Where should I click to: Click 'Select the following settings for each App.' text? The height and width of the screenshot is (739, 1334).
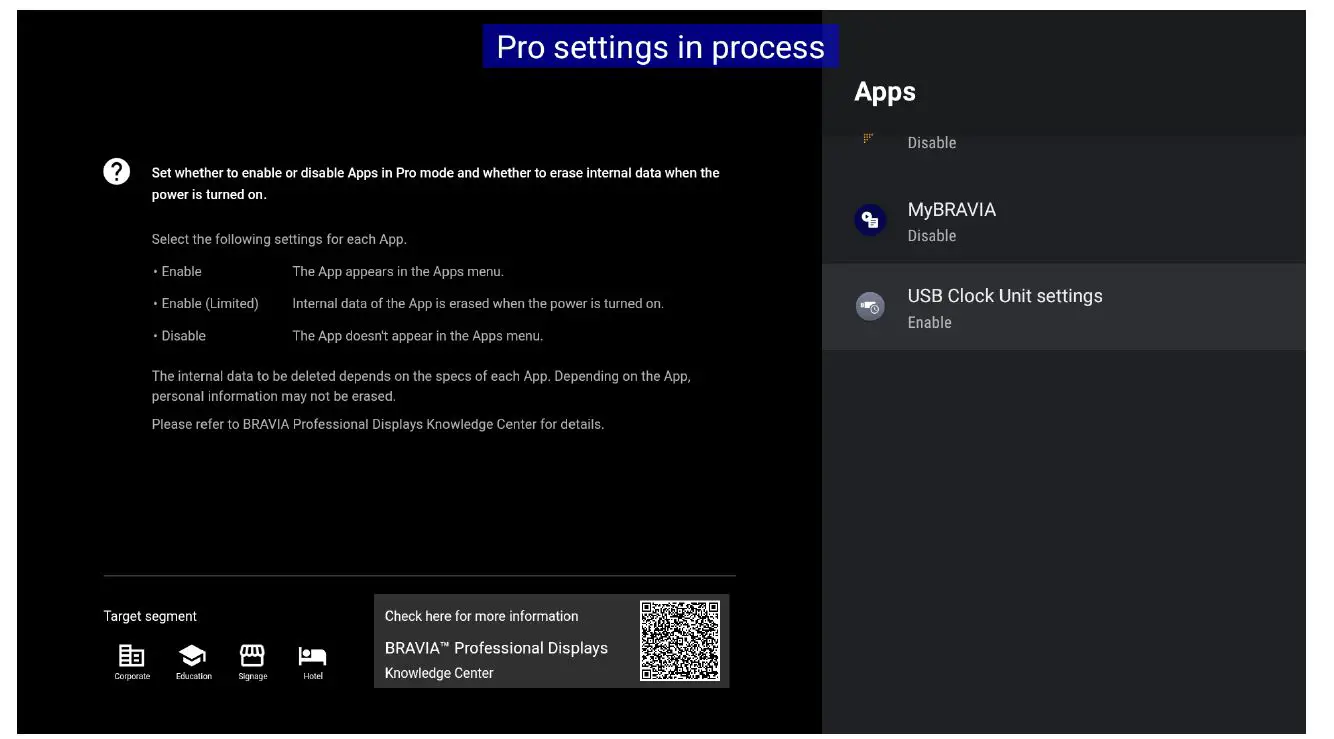[279, 239]
